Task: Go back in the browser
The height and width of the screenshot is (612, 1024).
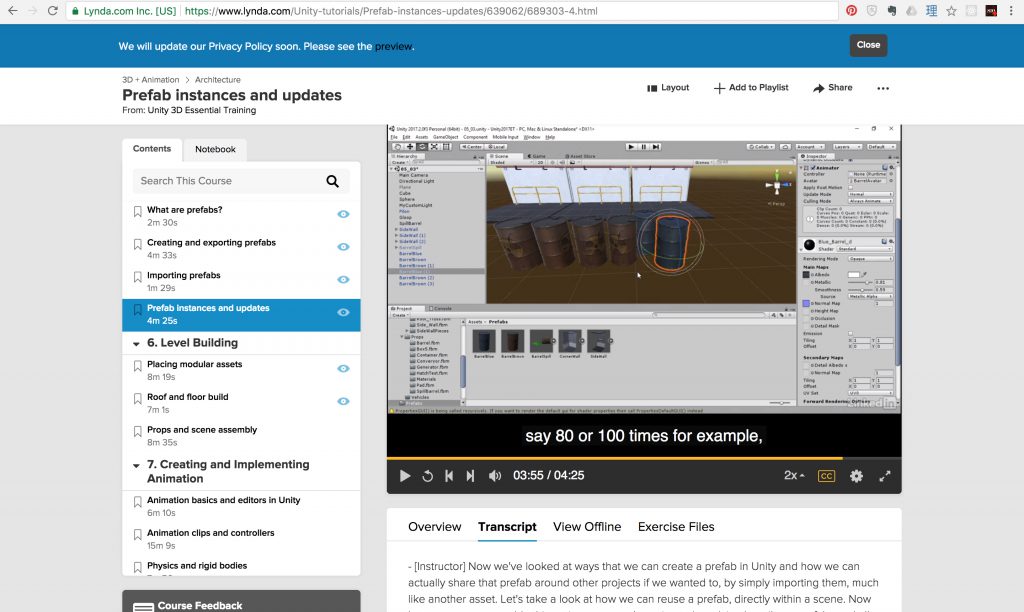Action: [x=12, y=11]
